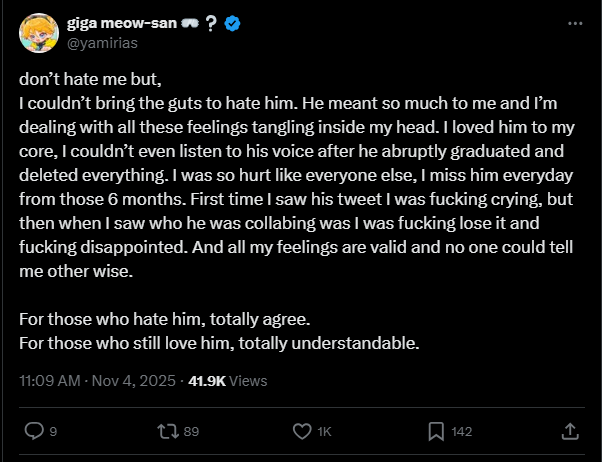The image size is (602, 462).
Task: Like the post with the heart icon
Action: 302,431
